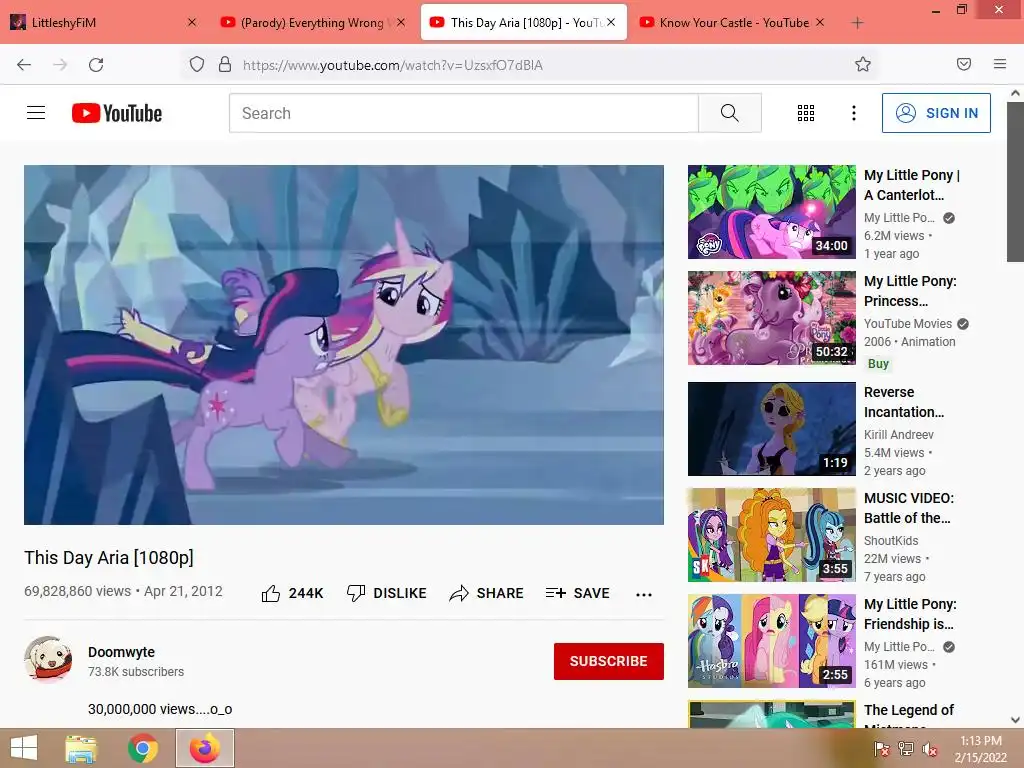Reload the current page
The width and height of the screenshot is (1024, 768).
pos(96,65)
